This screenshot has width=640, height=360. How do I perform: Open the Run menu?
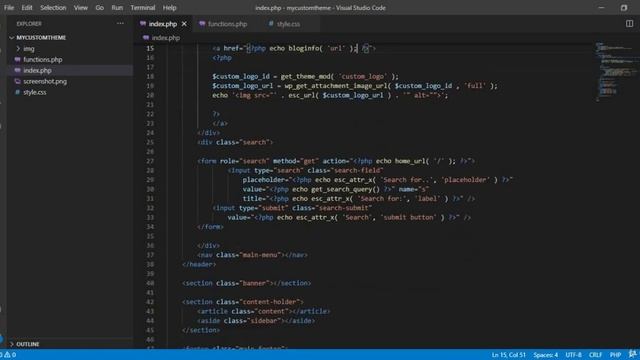[x=117, y=8]
